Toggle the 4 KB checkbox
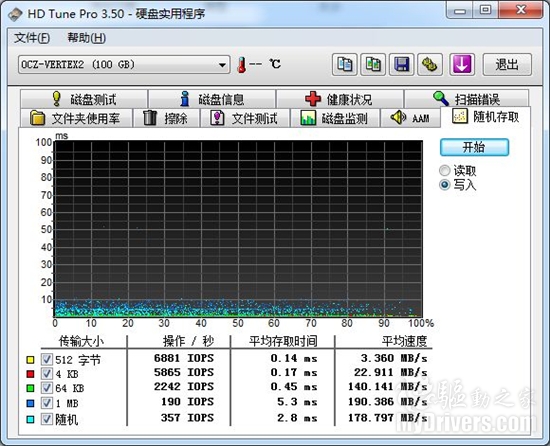 click(47, 374)
